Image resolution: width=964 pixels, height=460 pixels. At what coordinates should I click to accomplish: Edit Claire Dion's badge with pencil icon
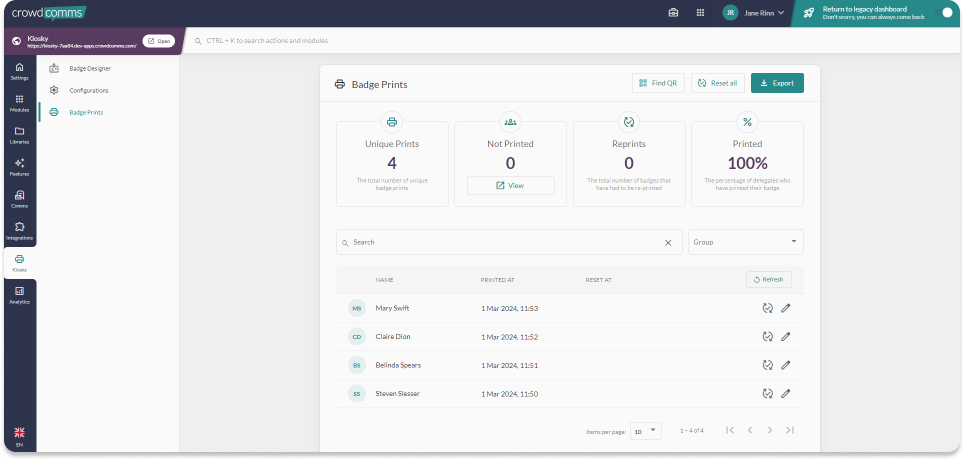click(785, 336)
